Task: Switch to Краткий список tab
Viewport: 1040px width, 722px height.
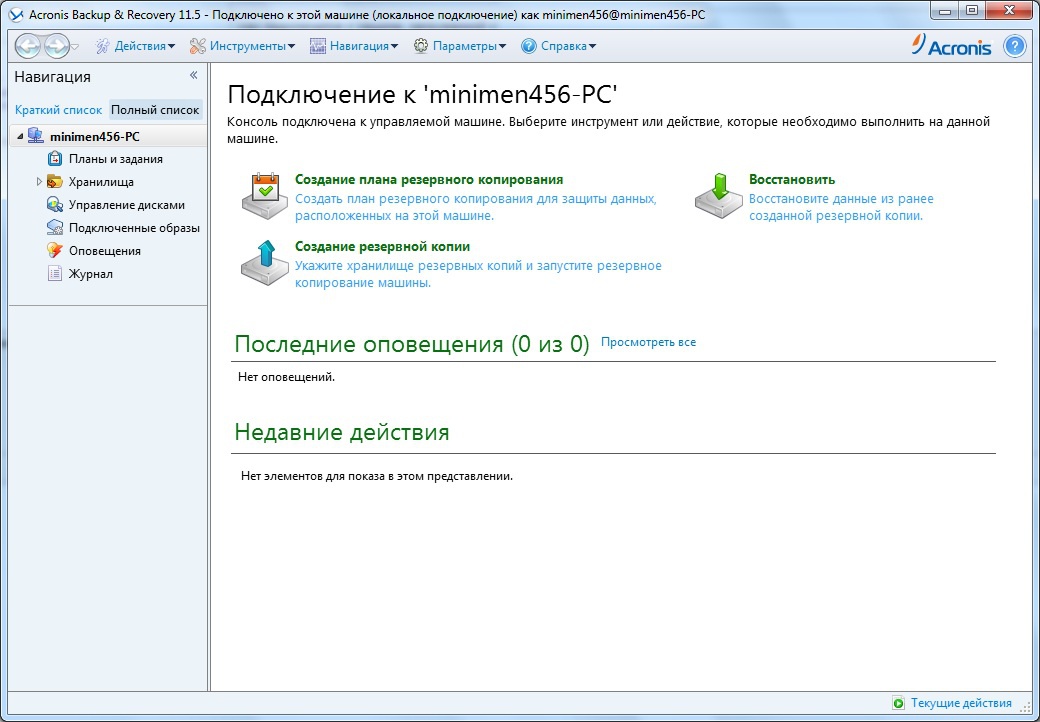Action: click(x=58, y=110)
